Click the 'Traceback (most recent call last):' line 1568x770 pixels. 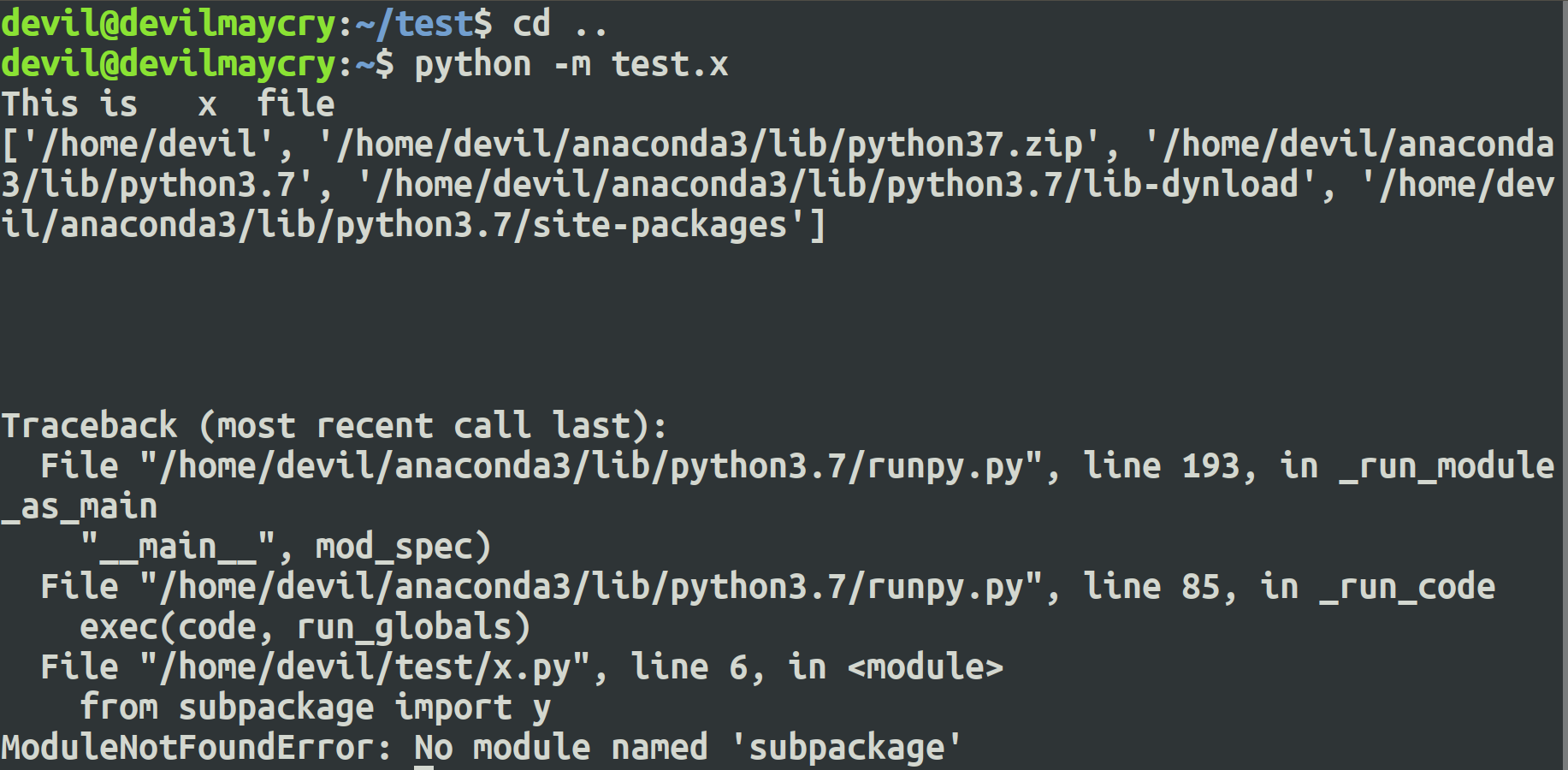point(334,426)
